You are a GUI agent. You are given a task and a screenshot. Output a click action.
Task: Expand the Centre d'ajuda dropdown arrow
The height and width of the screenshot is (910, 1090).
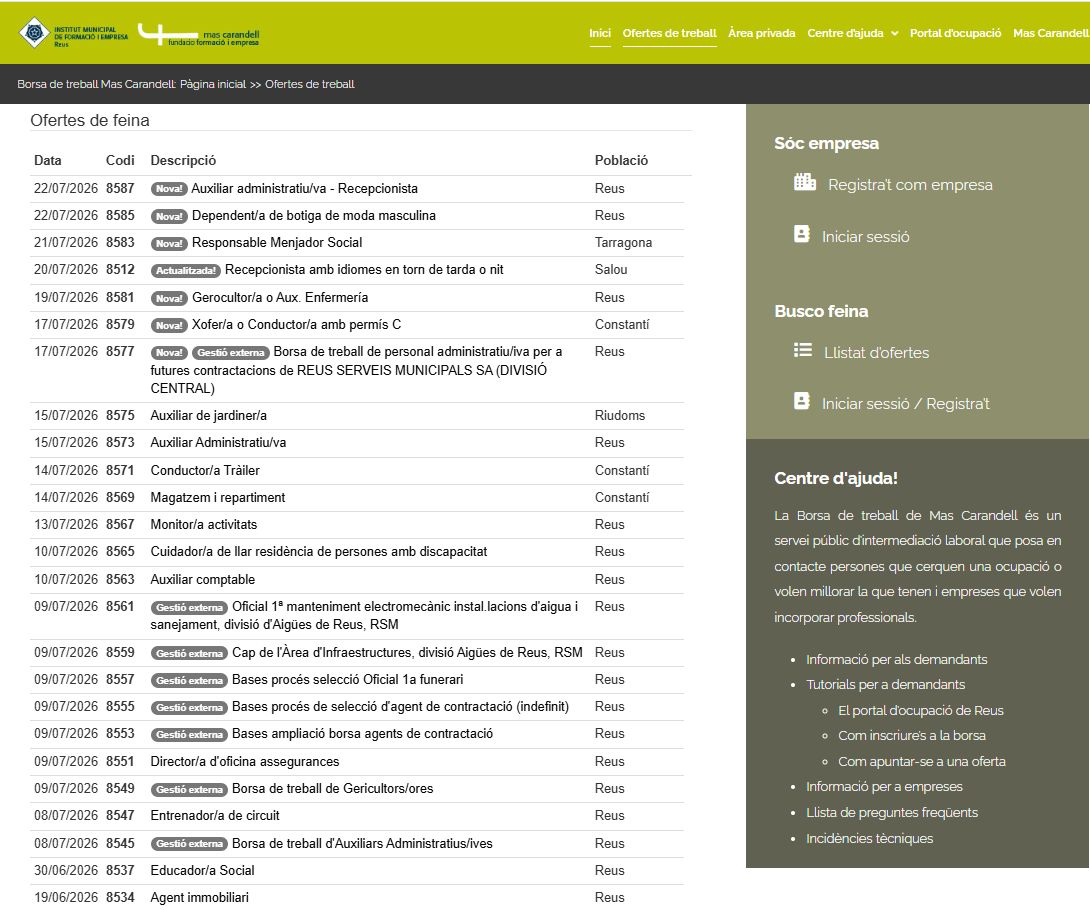click(x=895, y=33)
